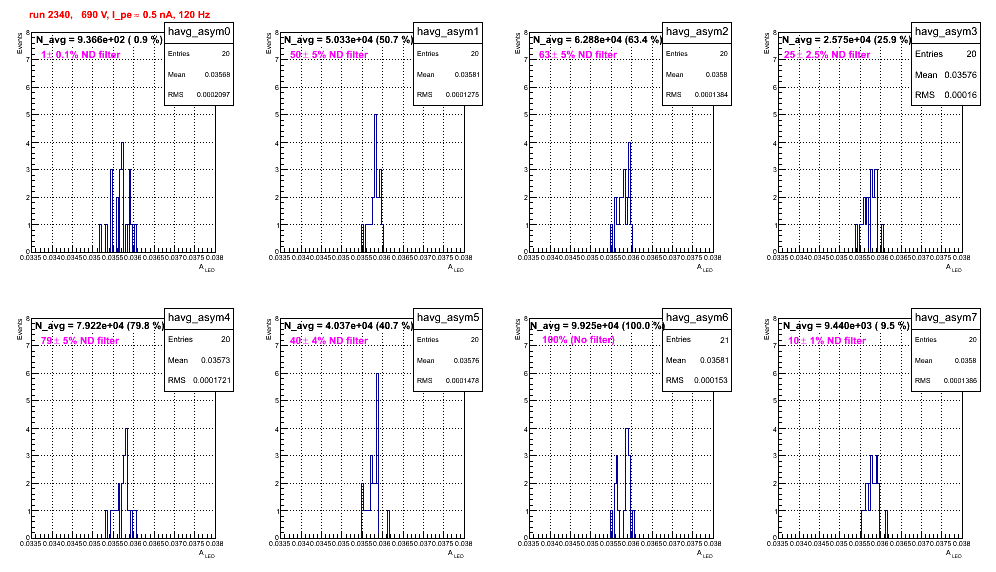Screen dimensions: 996x572
Task: Select the N_avg = 5.033e+04 (50.7 %) label
Action: point(348,39)
